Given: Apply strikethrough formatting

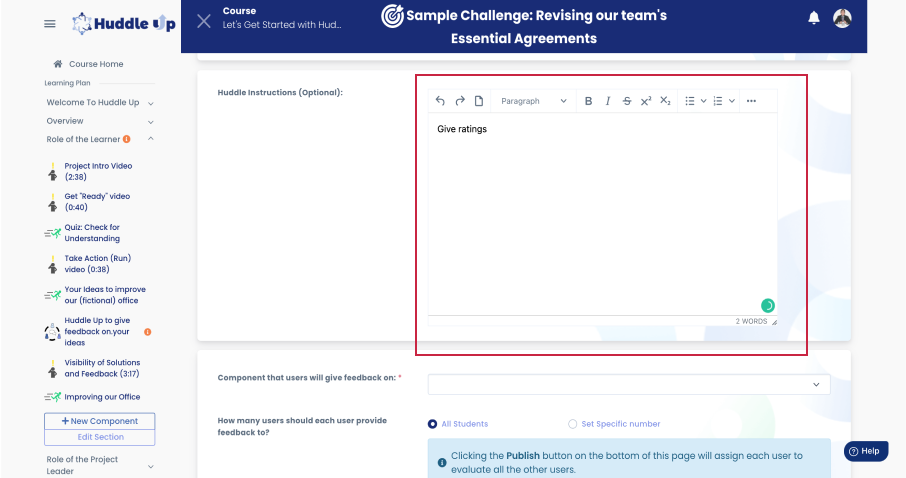Looking at the screenshot, I should click(x=627, y=101).
